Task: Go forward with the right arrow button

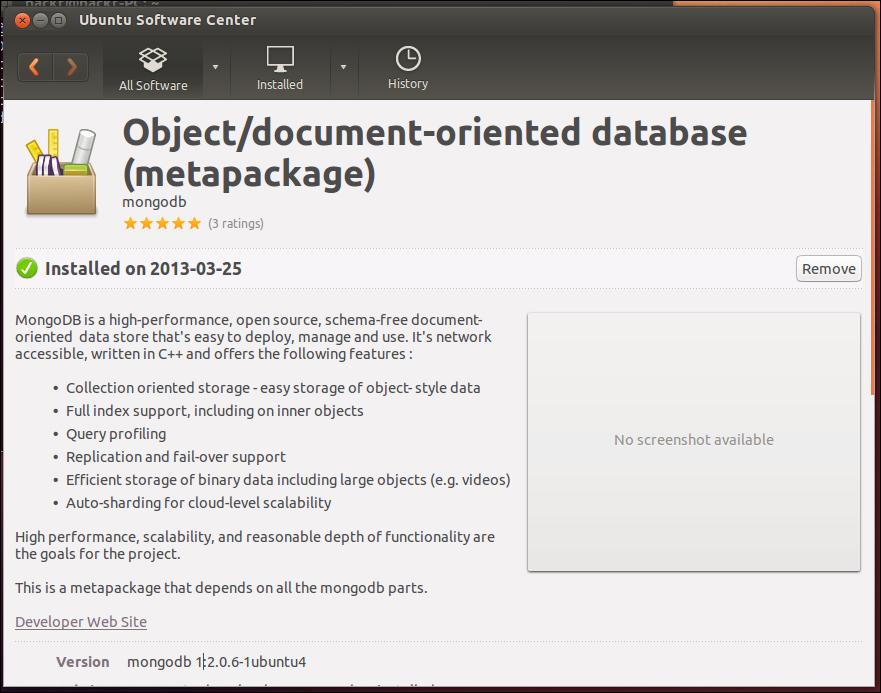Action: pos(71,67)
